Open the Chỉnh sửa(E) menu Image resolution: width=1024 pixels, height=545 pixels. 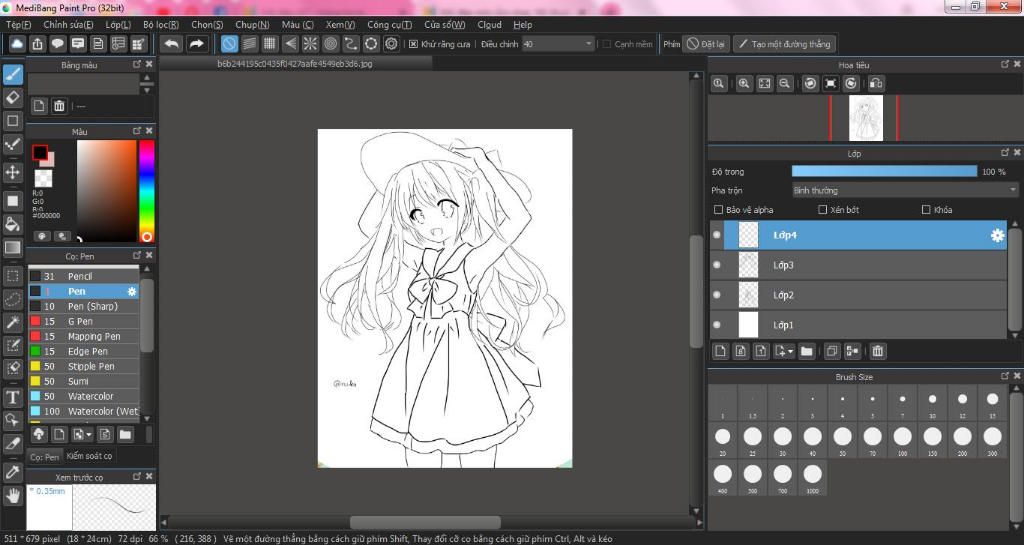click(x=69, y=25)
